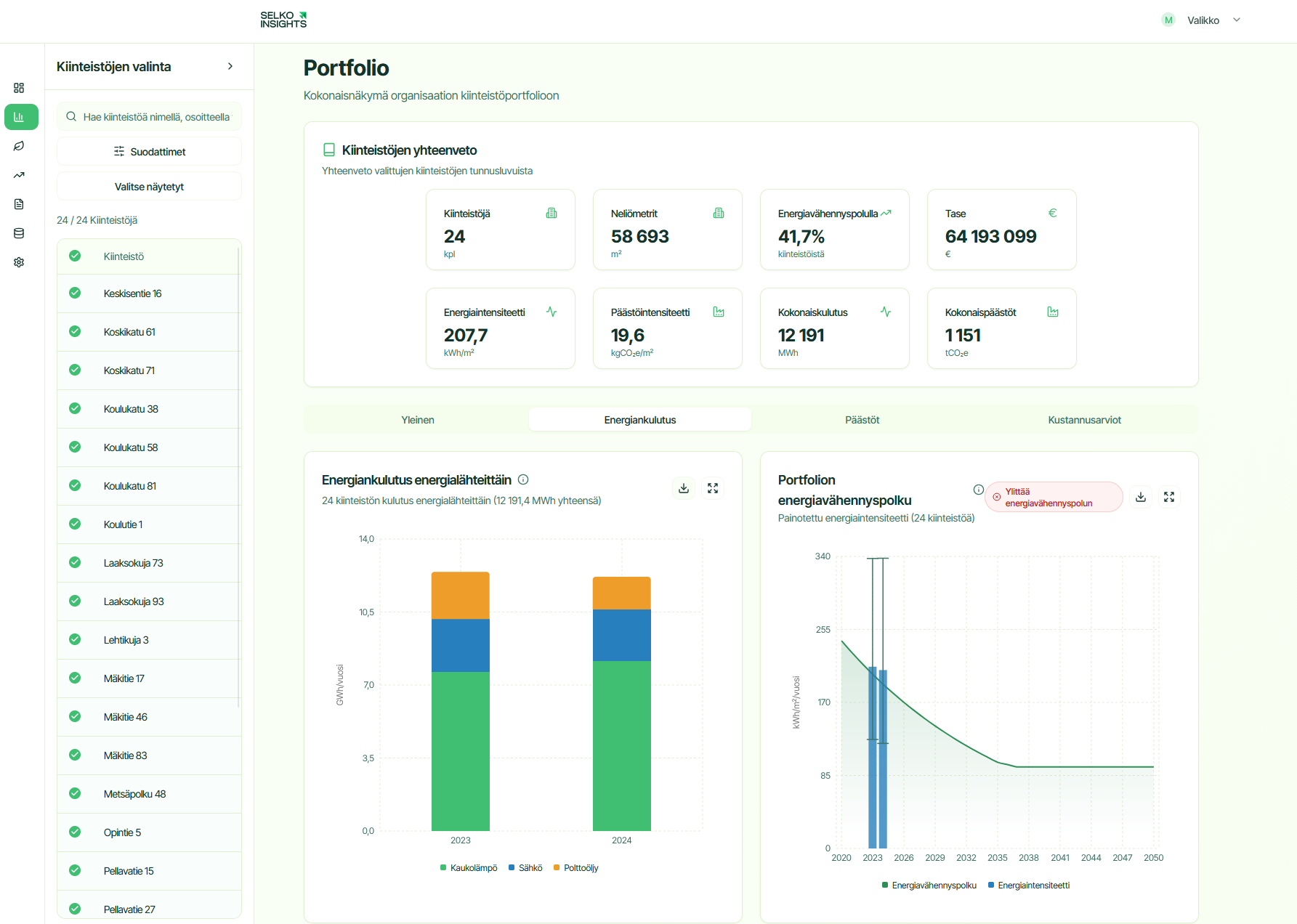
Task: Toggle Mäkitie 83 selection
Action: coord(75,755)
